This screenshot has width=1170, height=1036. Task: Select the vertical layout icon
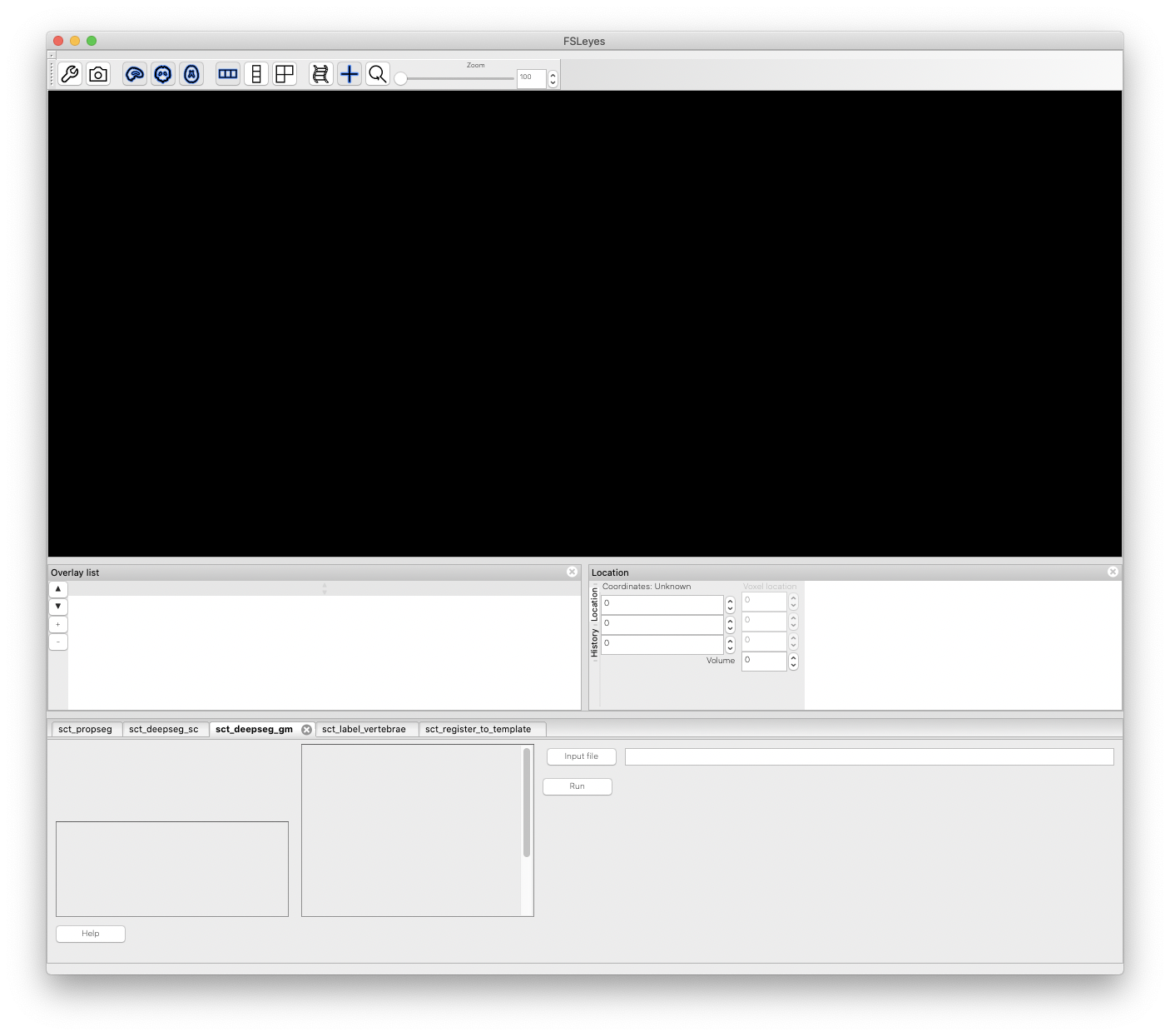pyautogui.click(x=256, y=73)
